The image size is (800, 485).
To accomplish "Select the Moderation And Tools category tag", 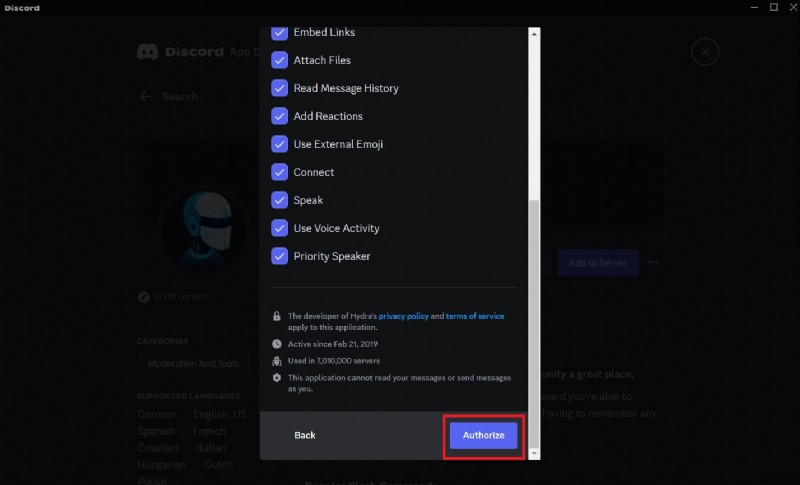I will point(193,364).
